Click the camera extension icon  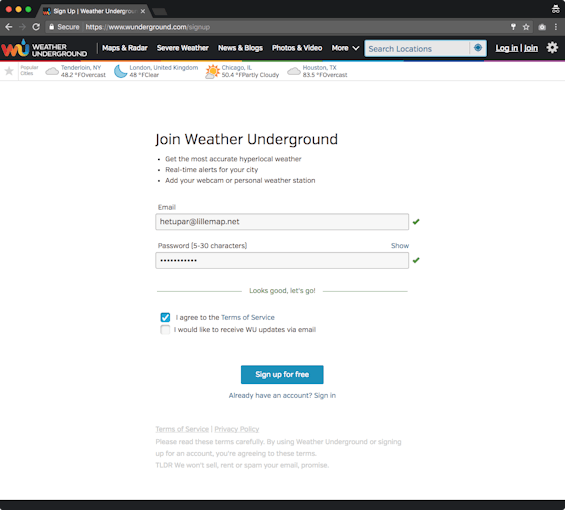coord(542,27)
